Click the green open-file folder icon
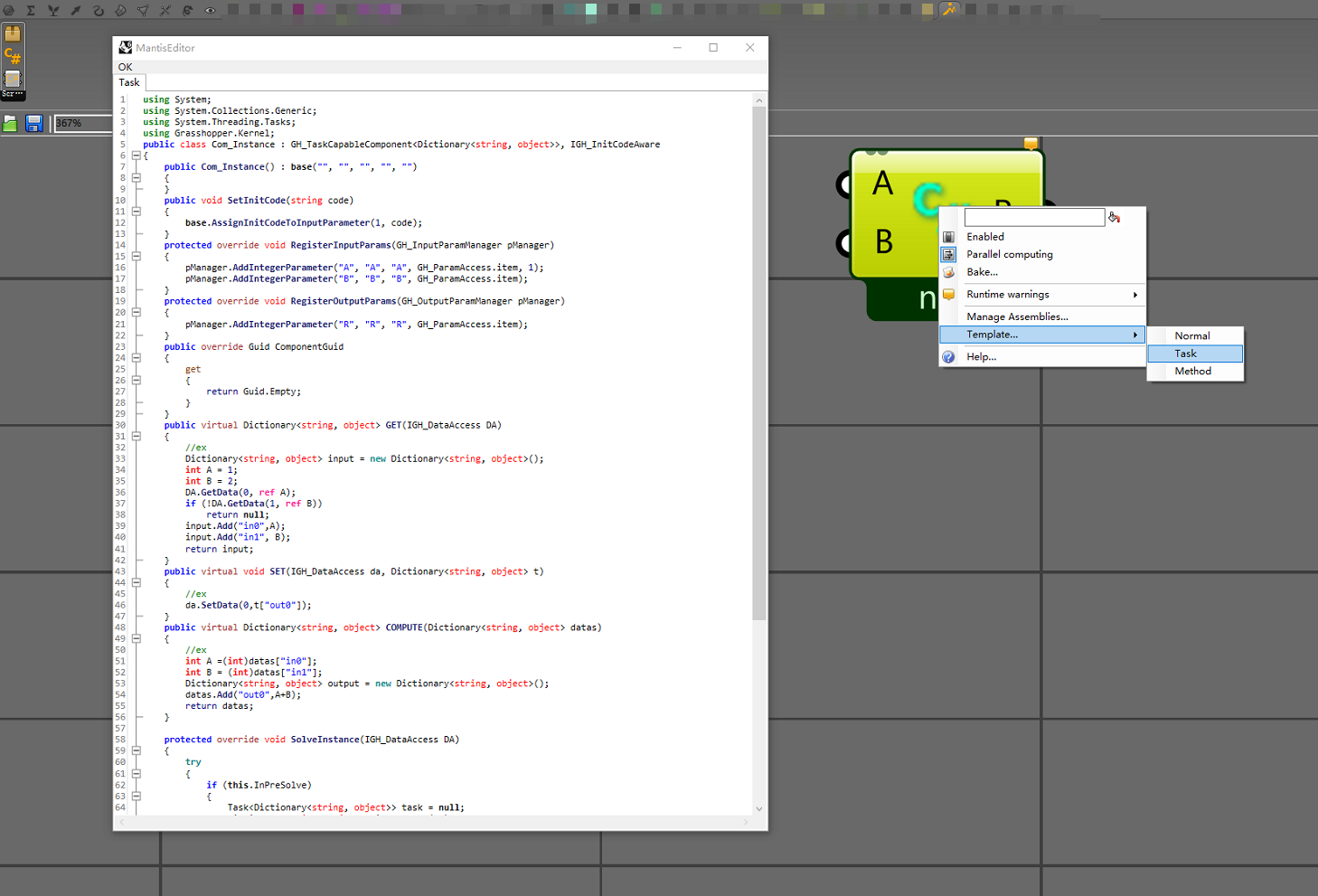 (x=10, y=124)
